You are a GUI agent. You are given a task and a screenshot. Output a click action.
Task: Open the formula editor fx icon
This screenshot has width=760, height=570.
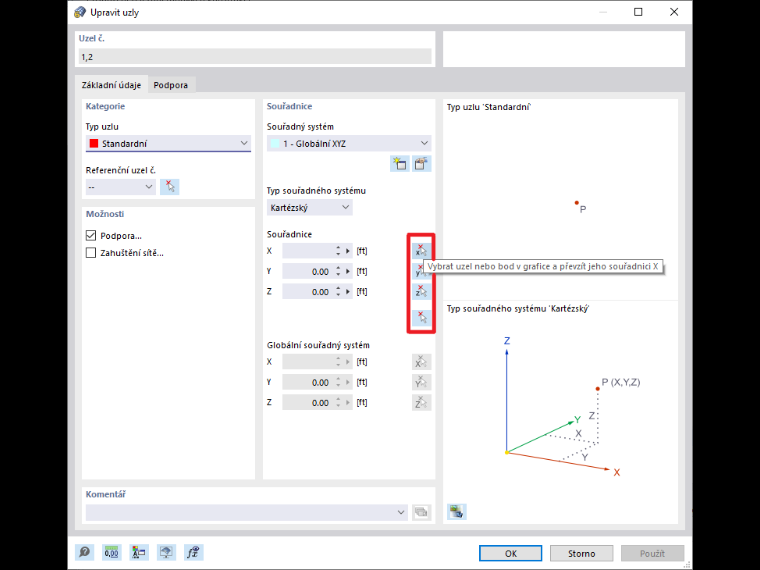pyautogui.click(x=193, y=552)
